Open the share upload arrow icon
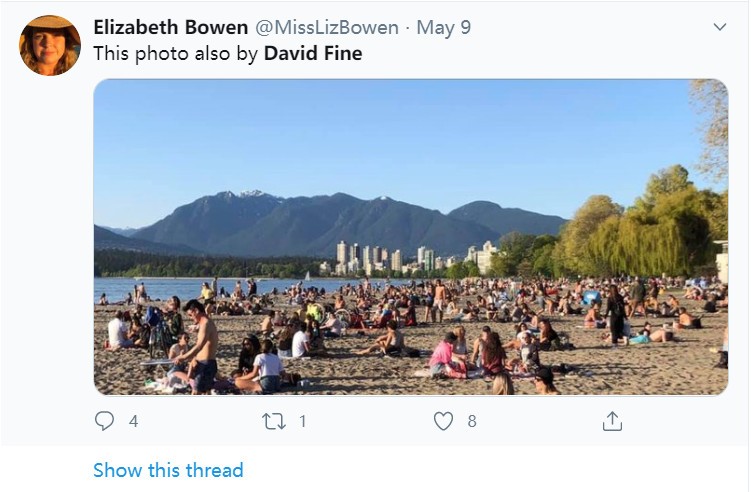Viewport: 751px width, 492px height. coord(612,421)
